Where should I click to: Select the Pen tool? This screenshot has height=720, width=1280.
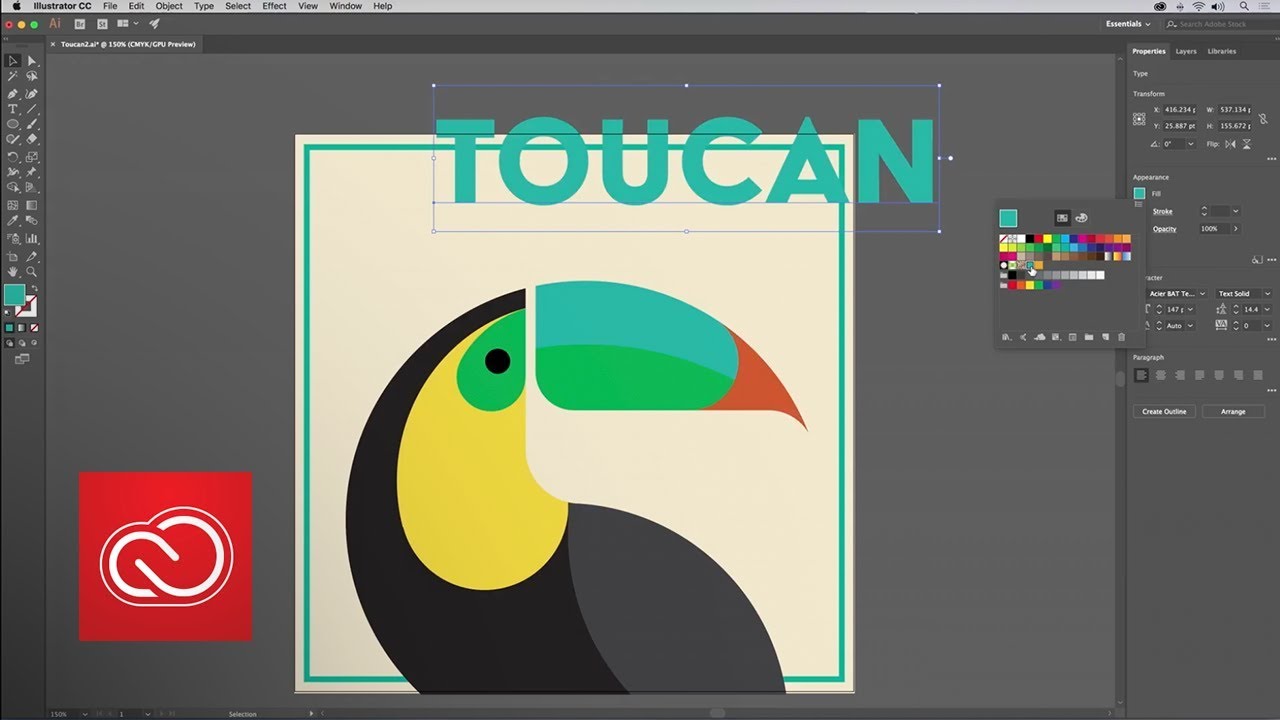[13, 93]
